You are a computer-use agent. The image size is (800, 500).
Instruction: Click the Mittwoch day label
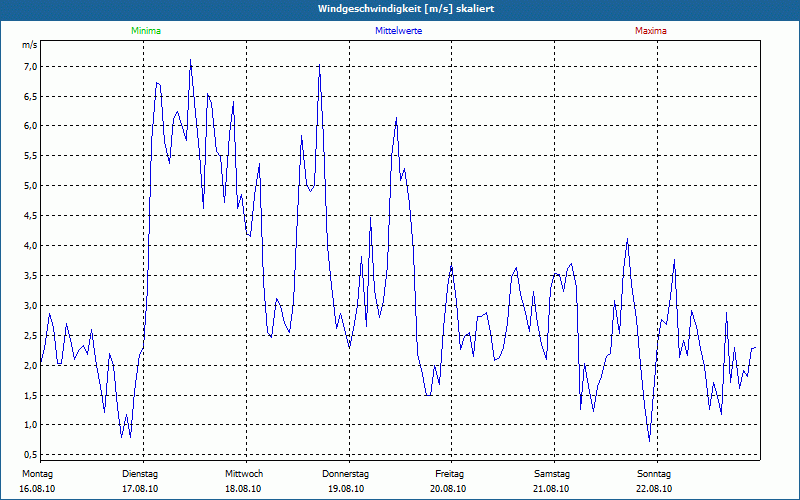coord(244,474)
